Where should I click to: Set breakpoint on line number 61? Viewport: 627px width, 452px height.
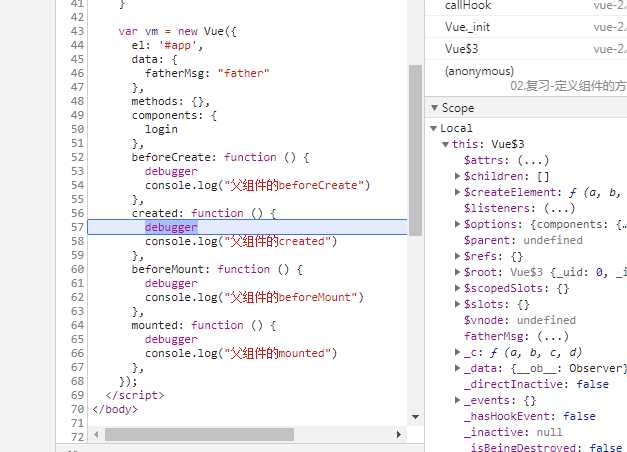coord(78,283)
